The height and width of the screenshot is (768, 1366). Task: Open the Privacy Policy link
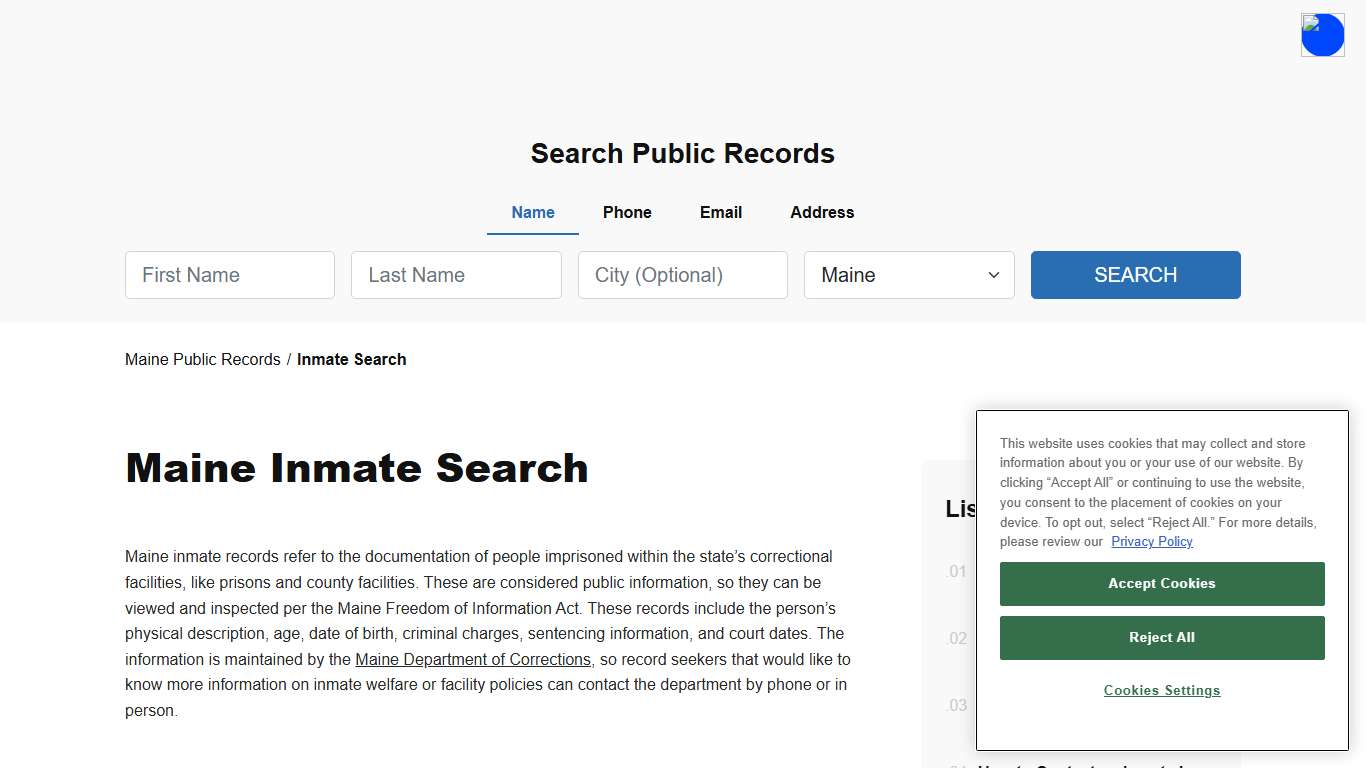(1151, 541)
